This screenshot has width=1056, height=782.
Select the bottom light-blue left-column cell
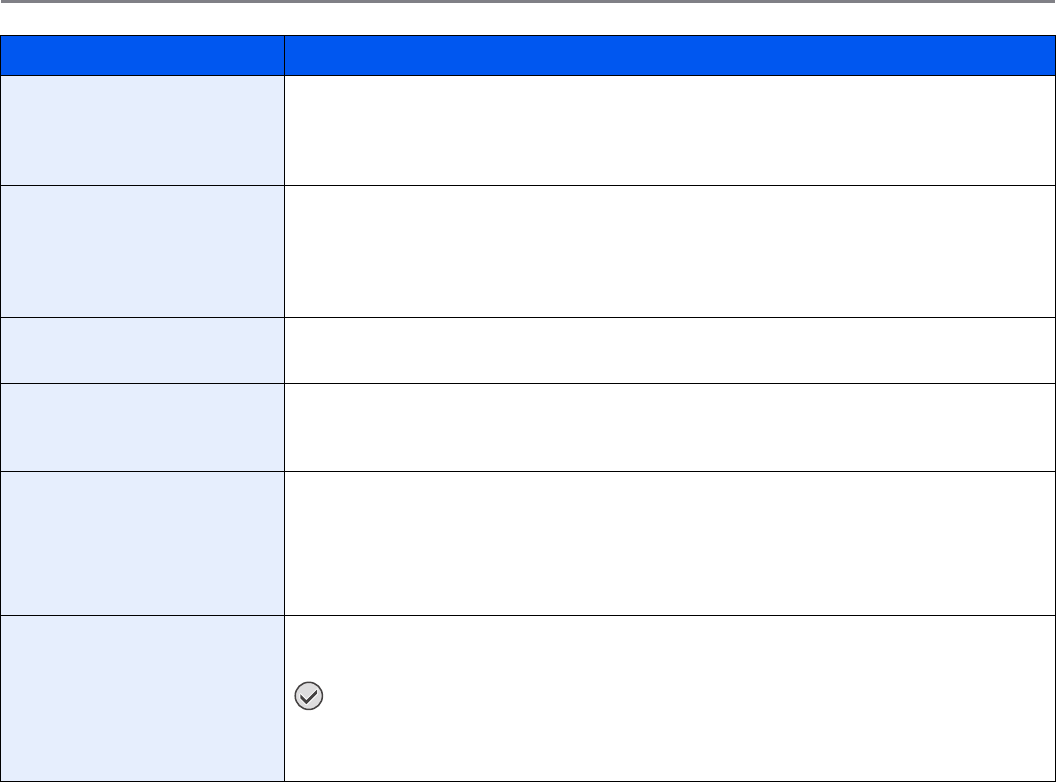[x=142, y=697]
